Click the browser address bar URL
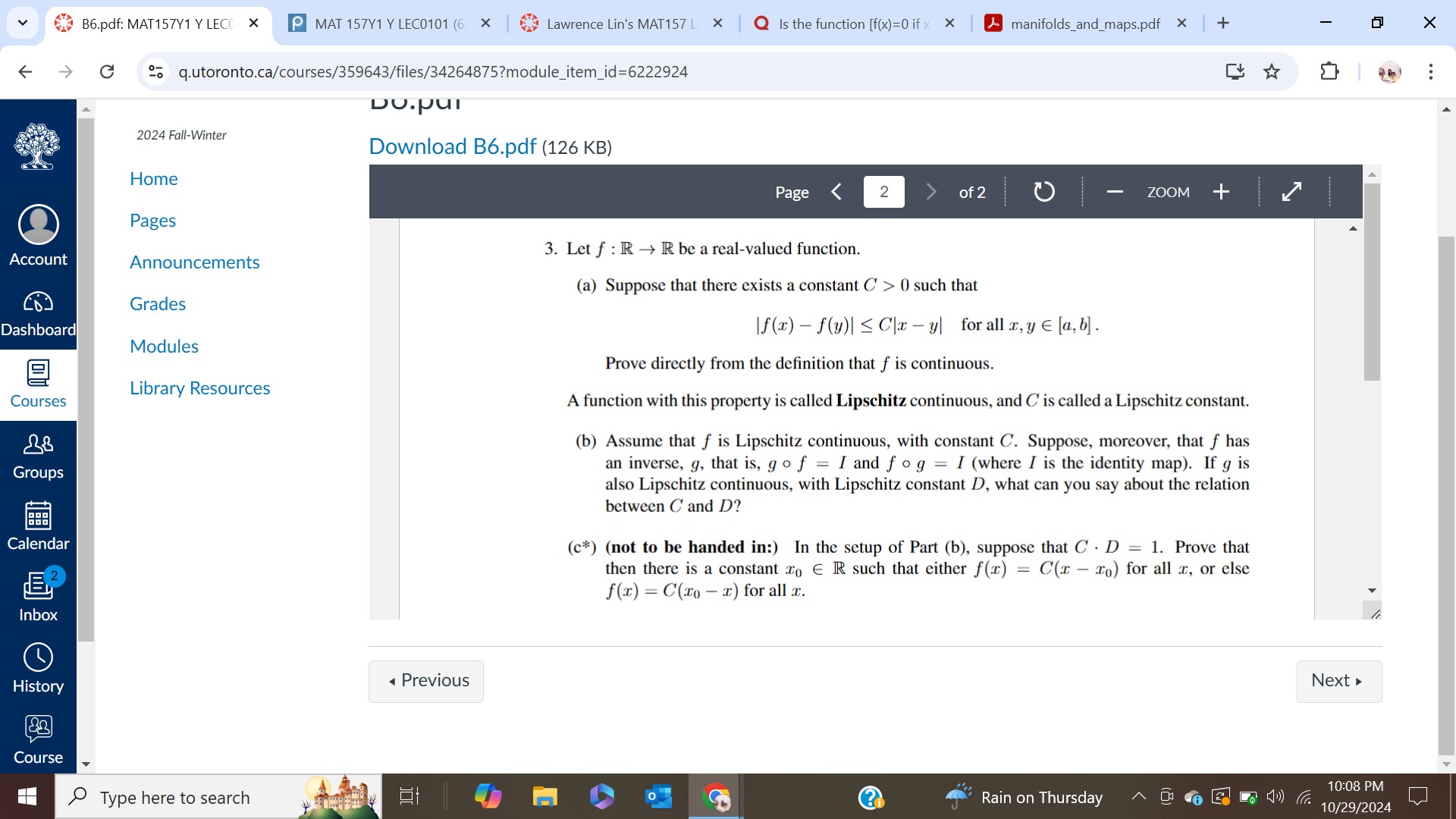The image size is (1456, 819). coord(433,71)
